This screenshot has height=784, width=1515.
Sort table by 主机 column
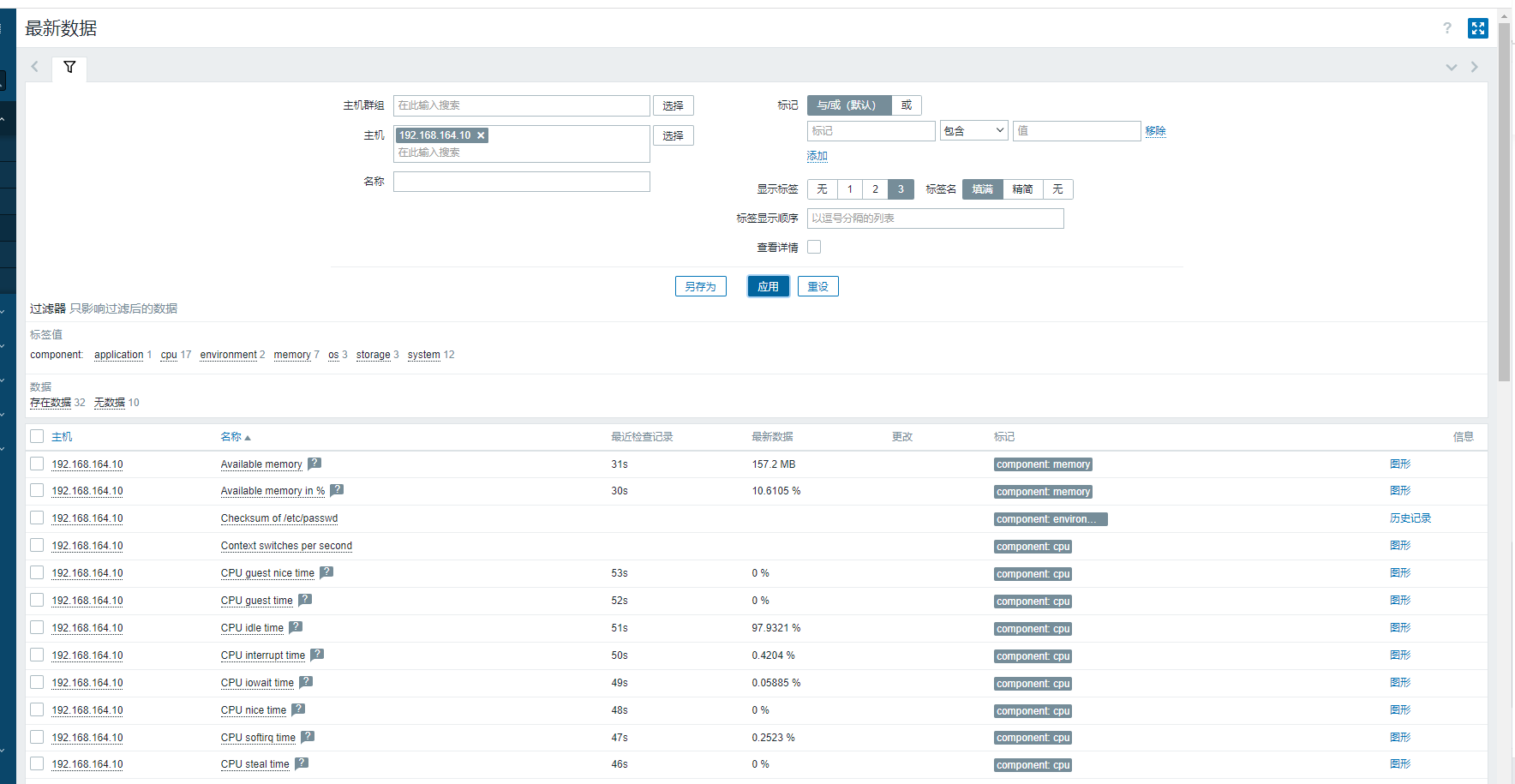(x=62, y=437)
